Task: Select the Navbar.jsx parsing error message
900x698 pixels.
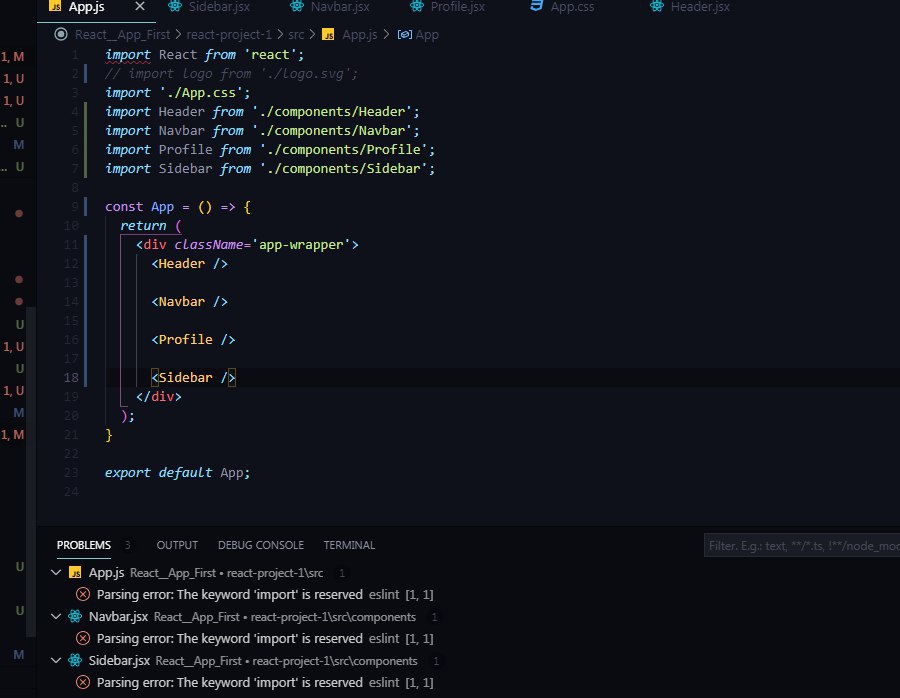Action: coord(229,638)
